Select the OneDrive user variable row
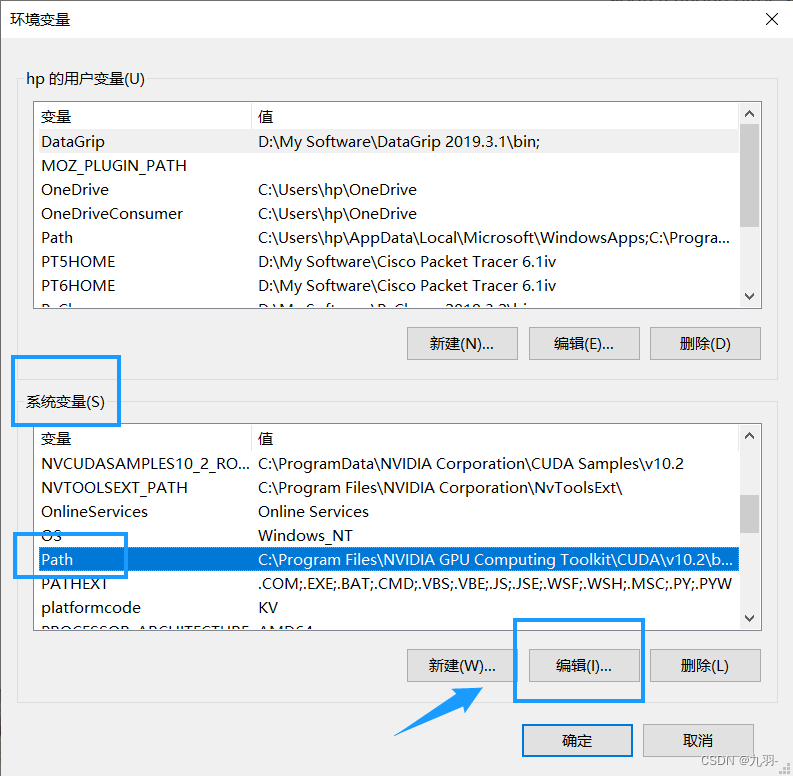Screen dimensions: 793x776 388,189
